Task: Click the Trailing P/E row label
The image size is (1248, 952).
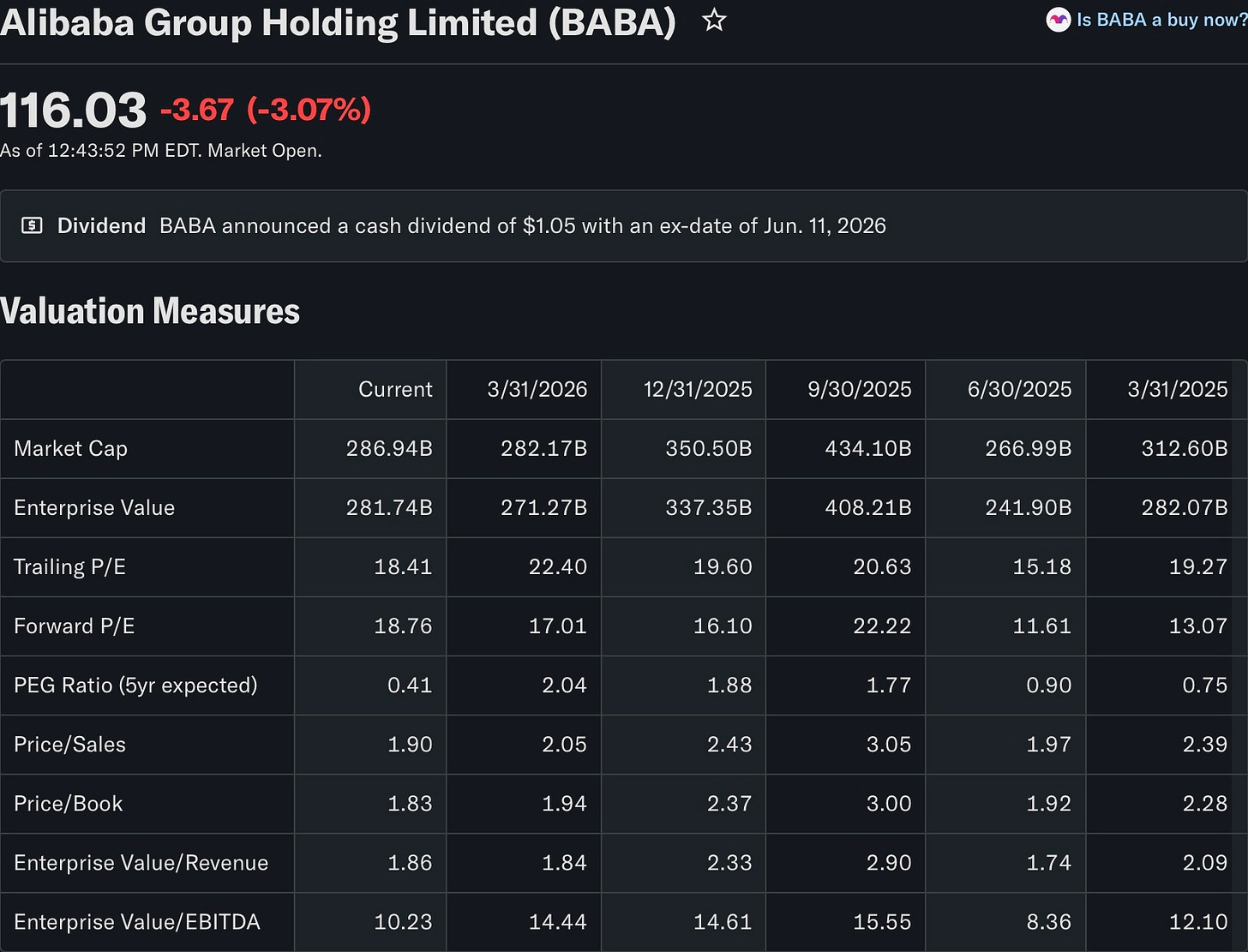Action: coord(70,566)
